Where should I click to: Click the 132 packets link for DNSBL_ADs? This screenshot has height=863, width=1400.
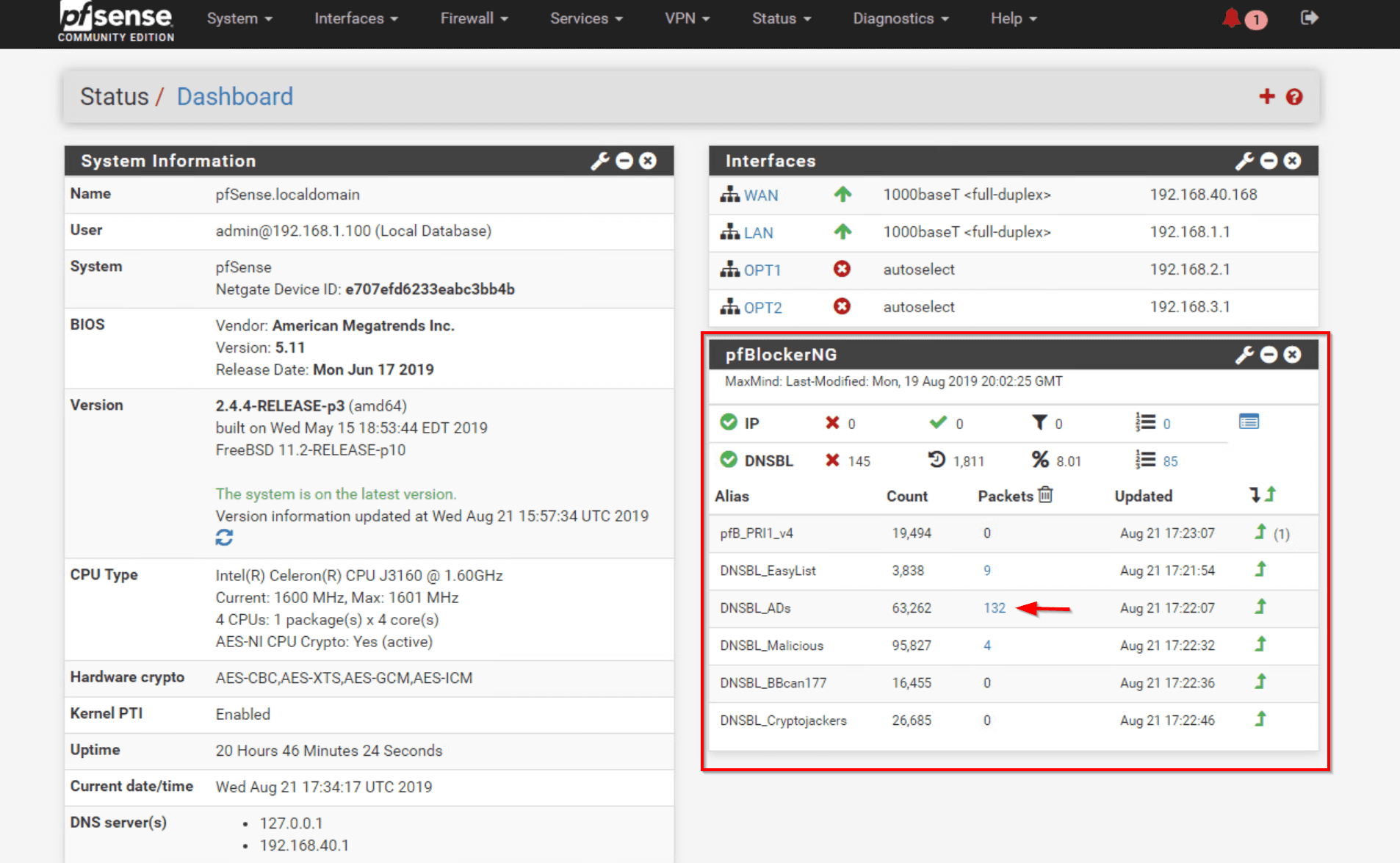[995, 608]
